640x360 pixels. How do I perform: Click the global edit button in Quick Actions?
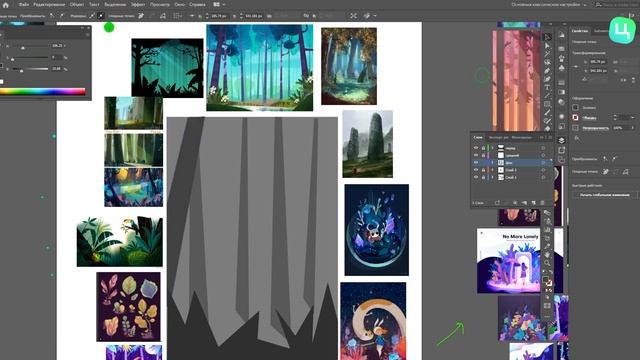pos(604,195)
